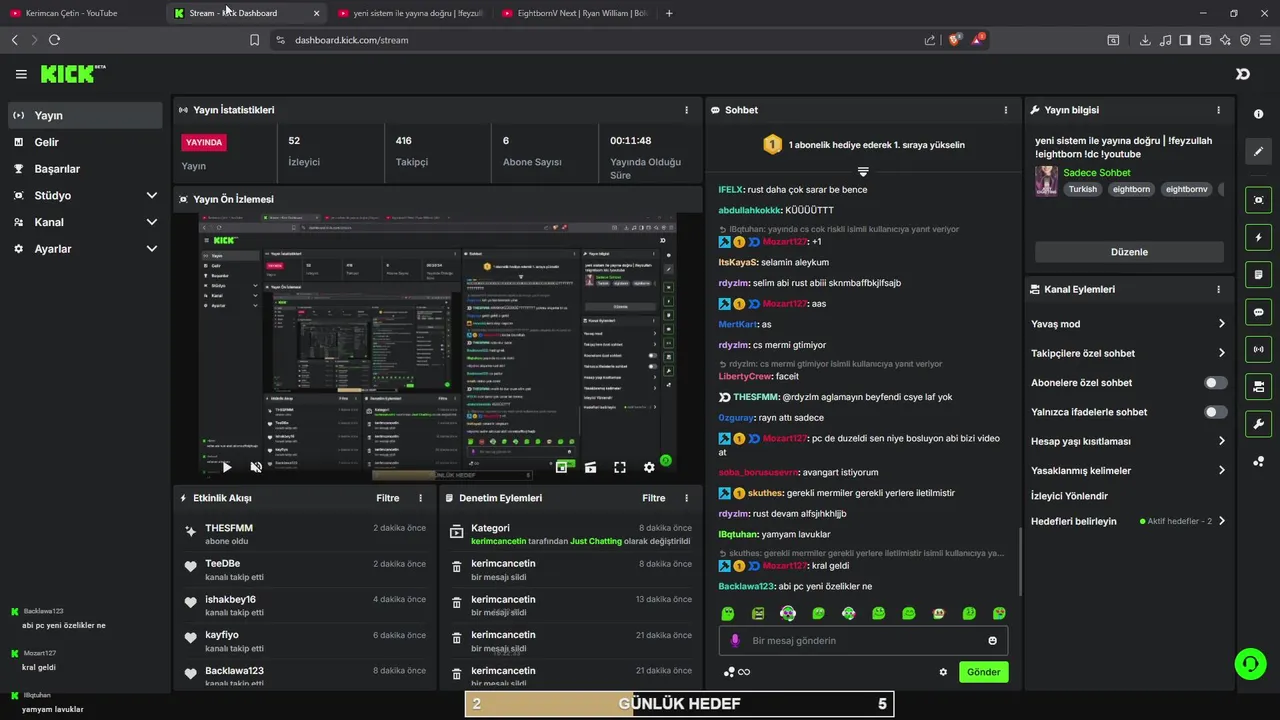
Task: Open Hesap yaşı kısıtlaması options
Action: click(x=1128, y=441)
